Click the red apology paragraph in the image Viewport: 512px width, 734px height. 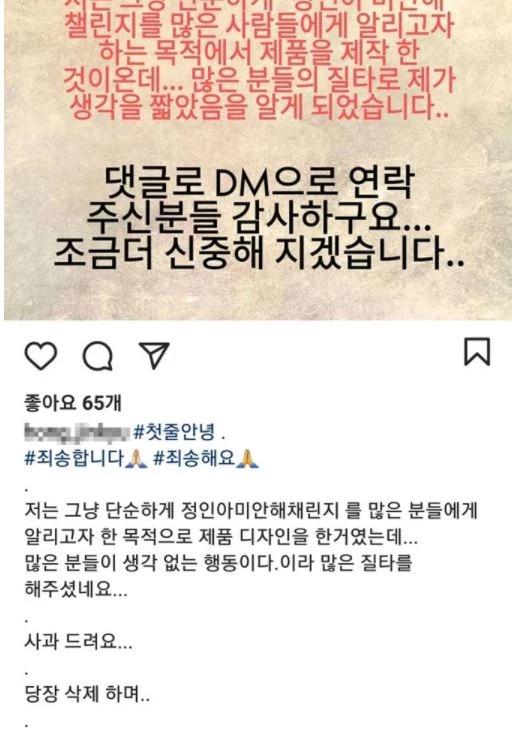pyautogui.click(x=258, y=61)
